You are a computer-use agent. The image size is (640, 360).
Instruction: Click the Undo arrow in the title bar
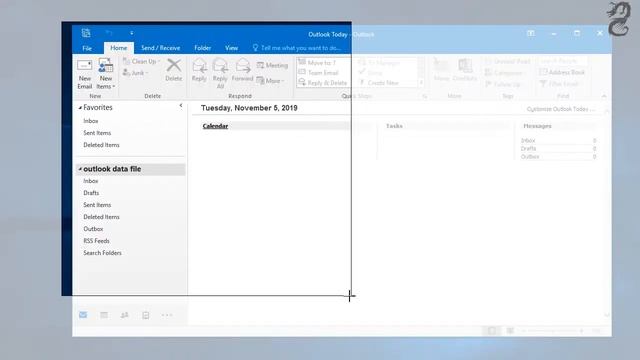point(109,33)
